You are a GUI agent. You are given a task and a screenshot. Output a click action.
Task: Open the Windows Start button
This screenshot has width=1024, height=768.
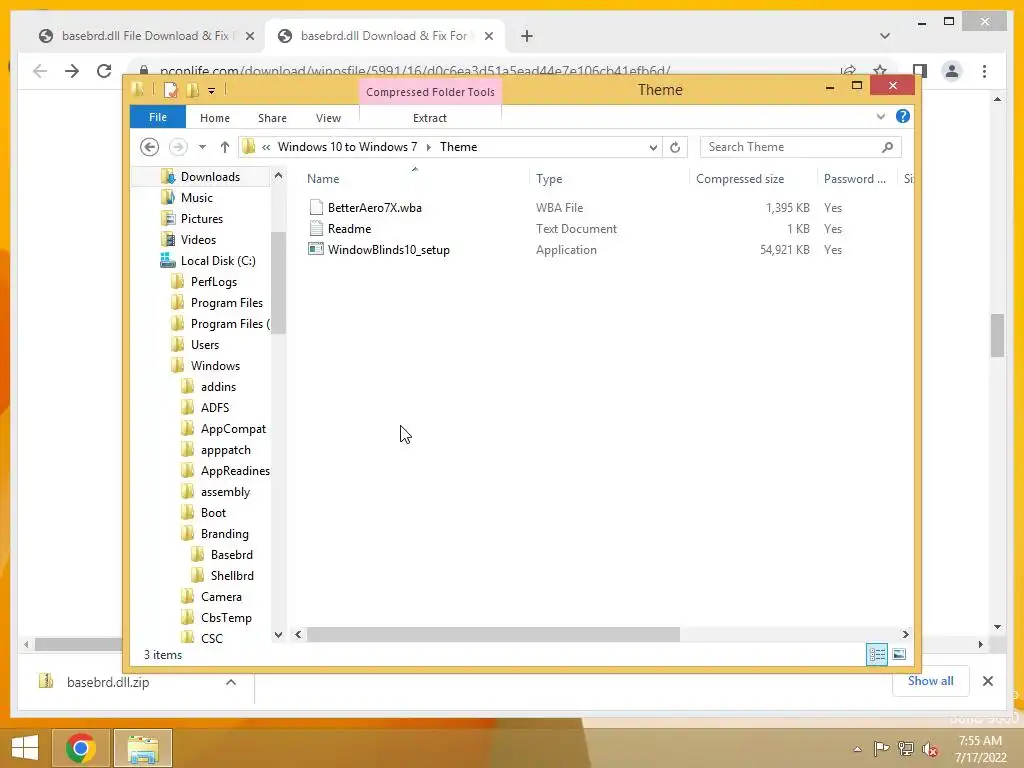[25, 748]
